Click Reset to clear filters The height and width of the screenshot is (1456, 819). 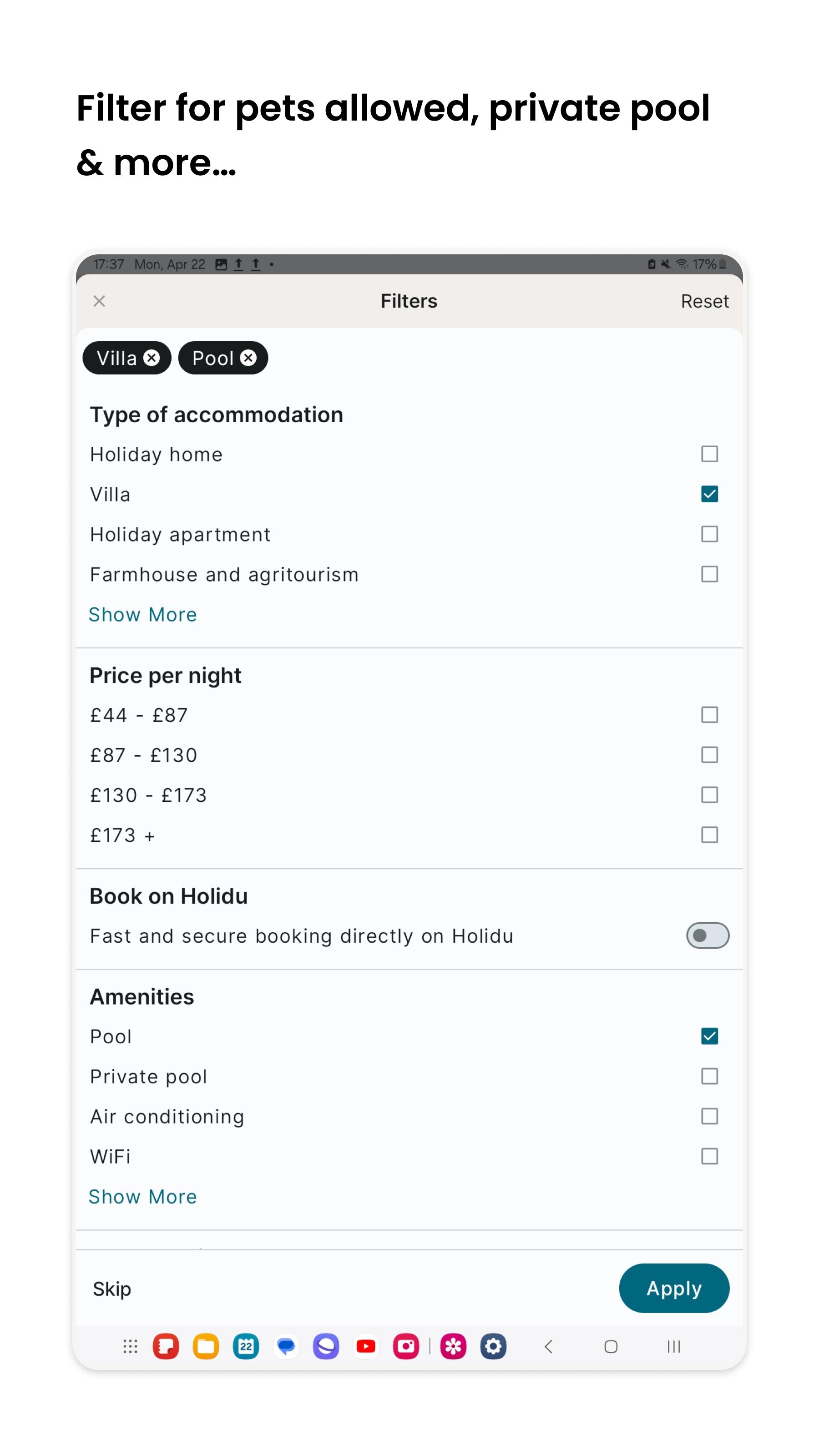pos(704,301)
